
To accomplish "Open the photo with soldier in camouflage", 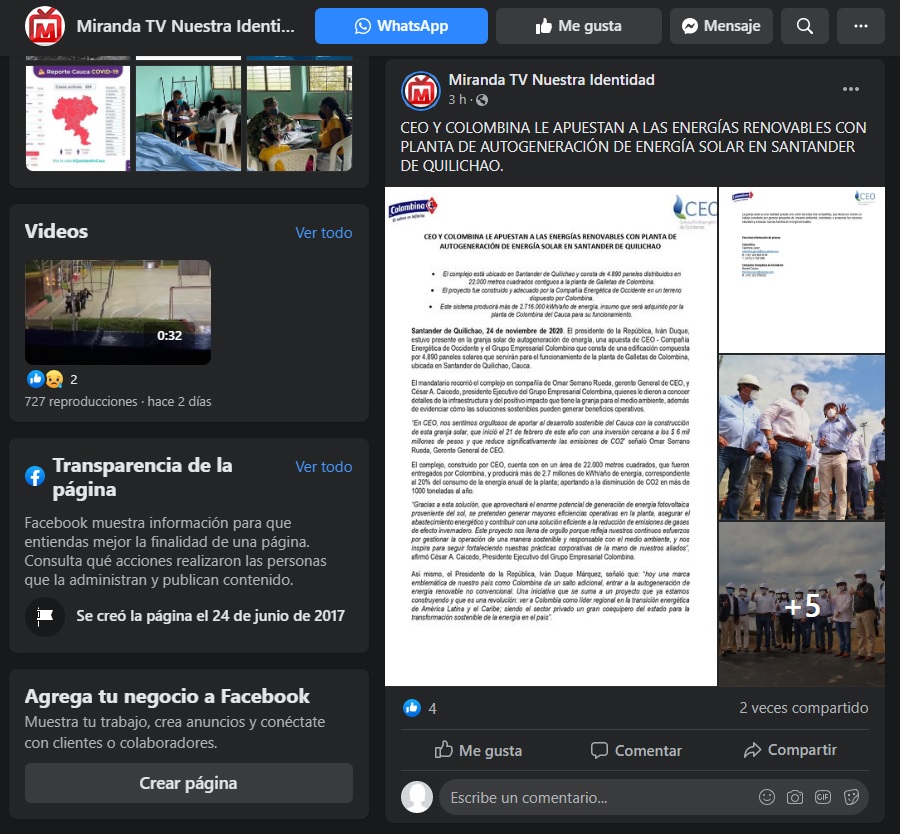I will tap(299, 118).
